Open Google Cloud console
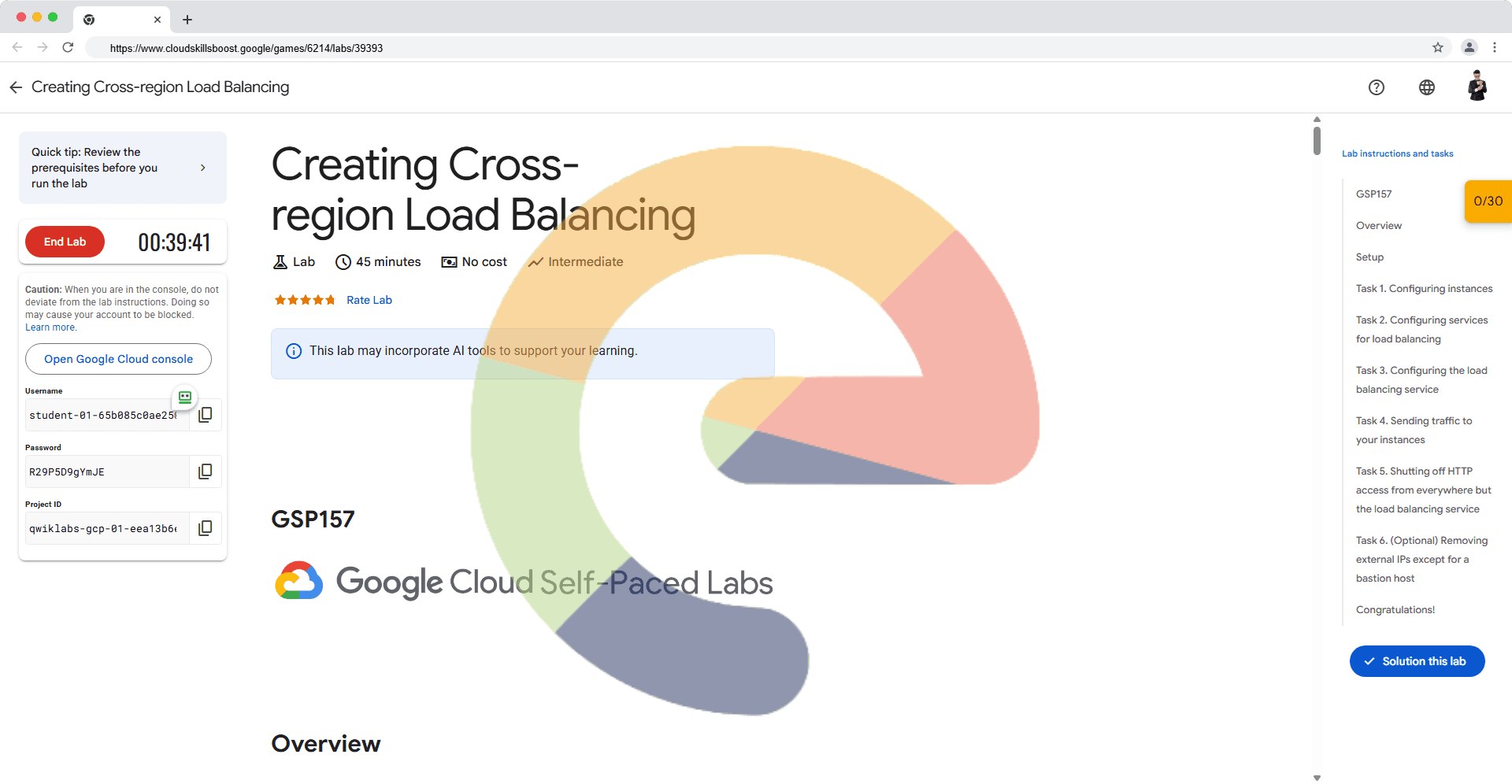This screenshot has width=1512, height=784. coord(118,359)
